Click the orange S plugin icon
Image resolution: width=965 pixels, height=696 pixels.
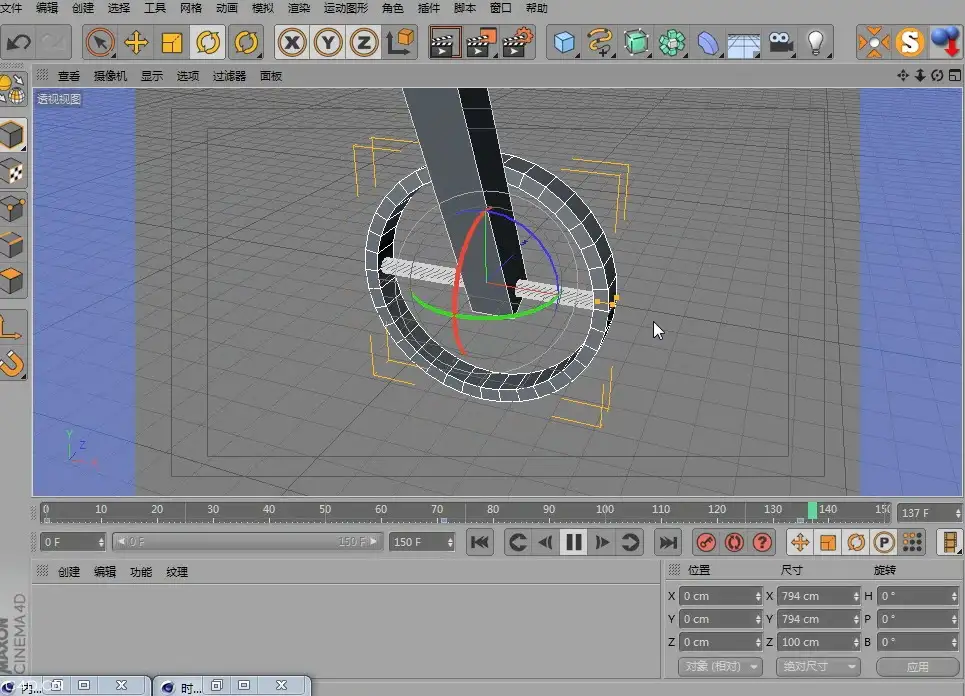click(x=910, y=42)
